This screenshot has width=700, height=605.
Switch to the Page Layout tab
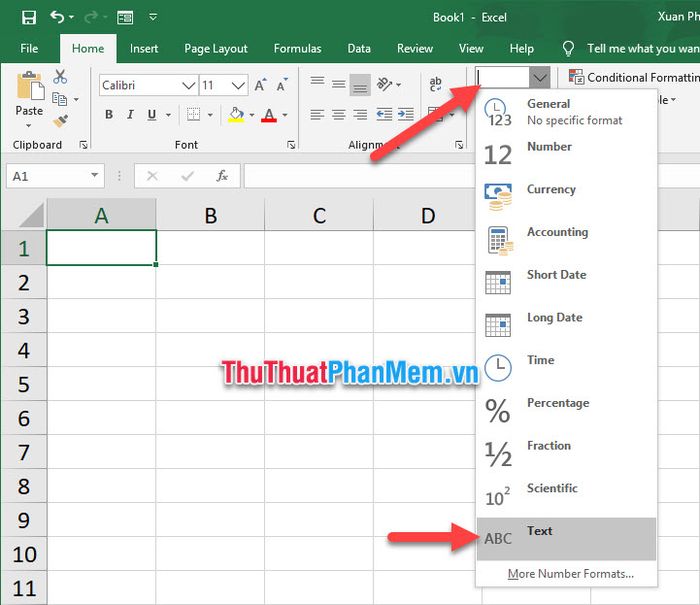(x=216, y=48)
